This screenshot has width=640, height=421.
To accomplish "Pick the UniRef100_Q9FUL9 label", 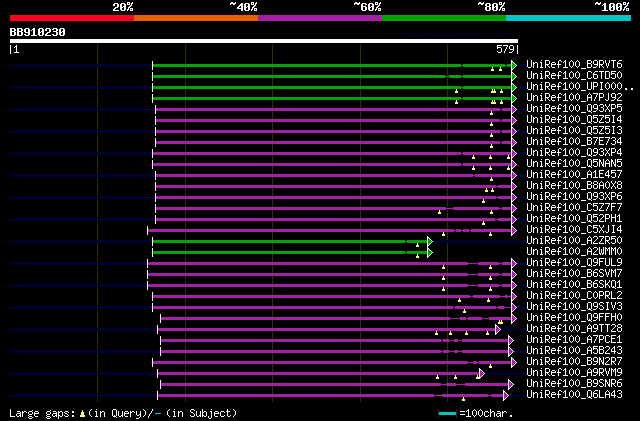I will coord(574,263).
